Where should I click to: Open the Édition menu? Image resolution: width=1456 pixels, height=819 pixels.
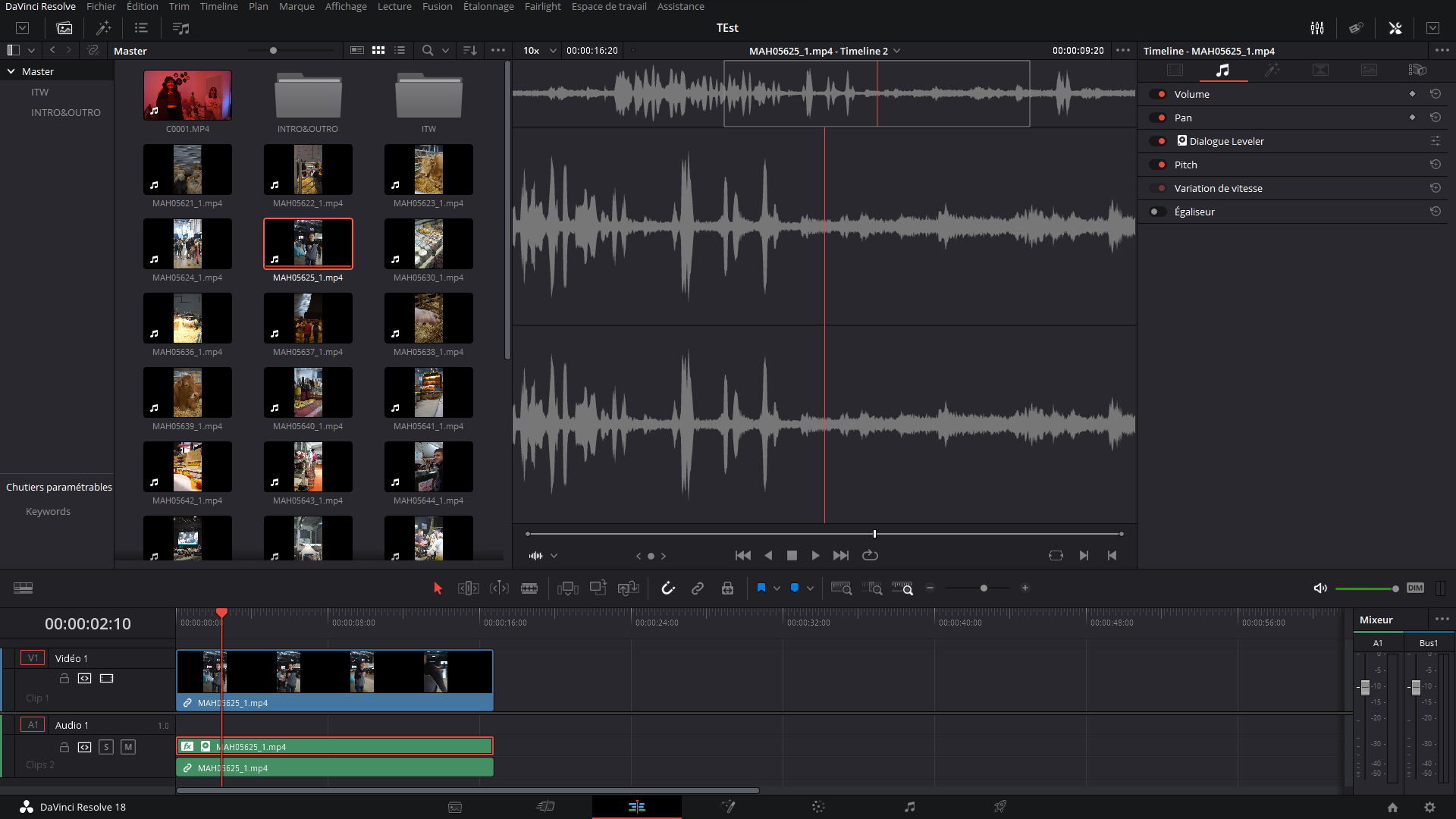click(x=143, y=7)
